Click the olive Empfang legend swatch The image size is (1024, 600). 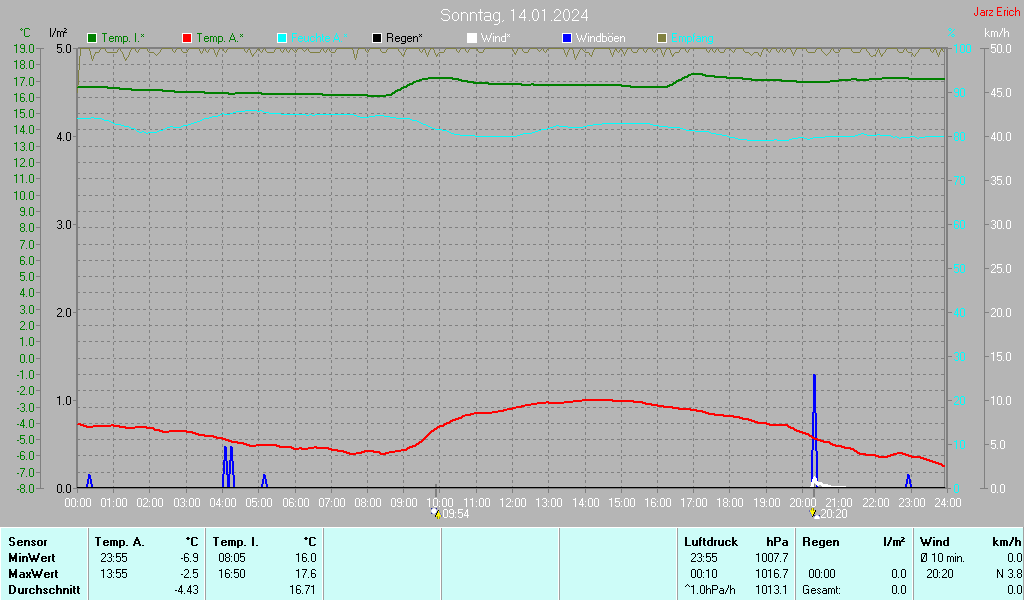coord(662,39)
